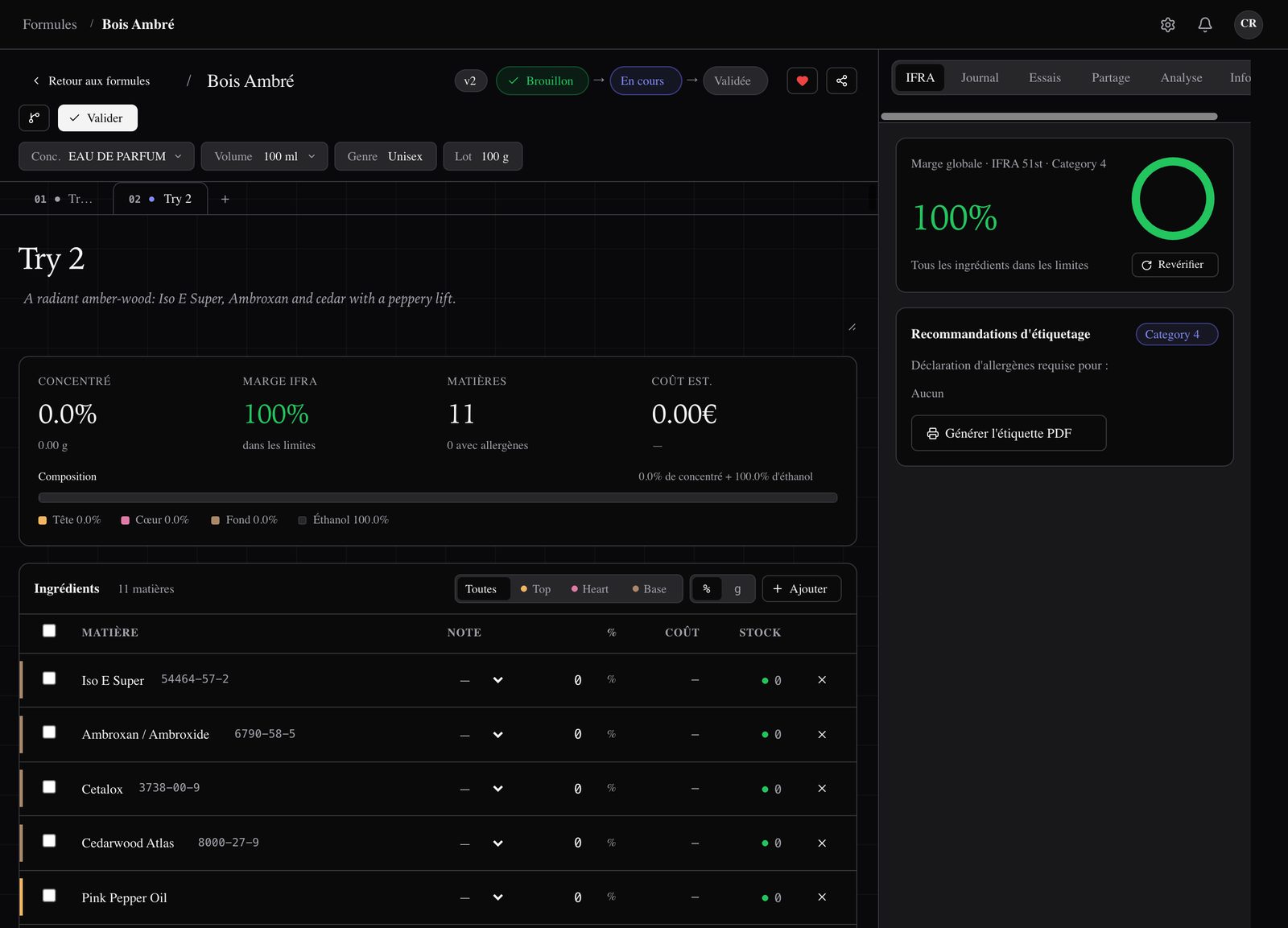Open the Volume 100 ml dropdown
1288x928 pixels.
[x=264, y=156]
